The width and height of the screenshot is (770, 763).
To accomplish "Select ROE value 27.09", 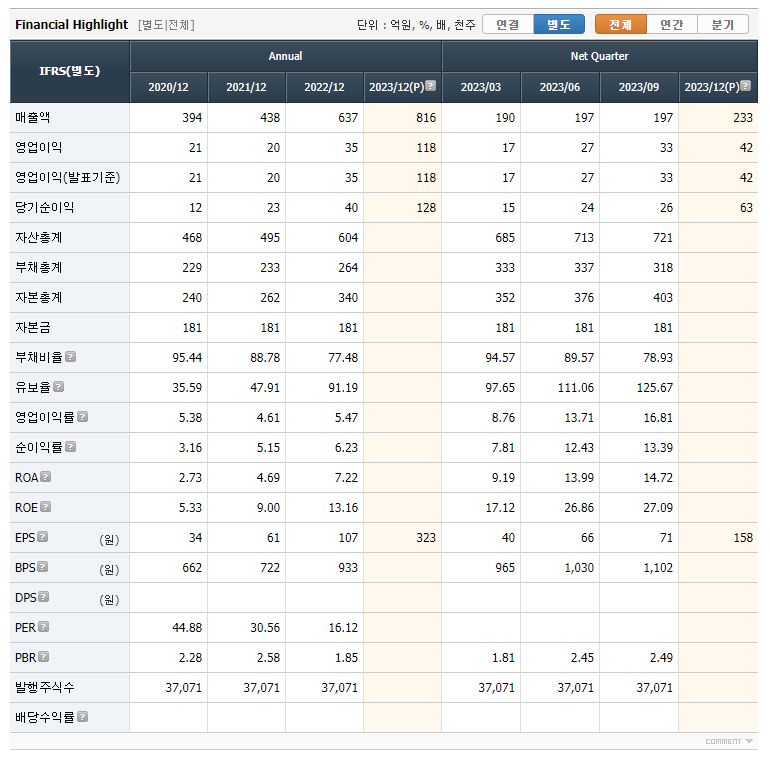I will point(658,508).
